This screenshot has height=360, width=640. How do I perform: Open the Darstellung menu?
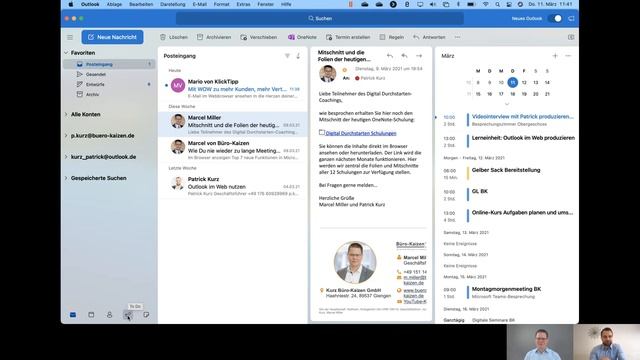[173, 4]
